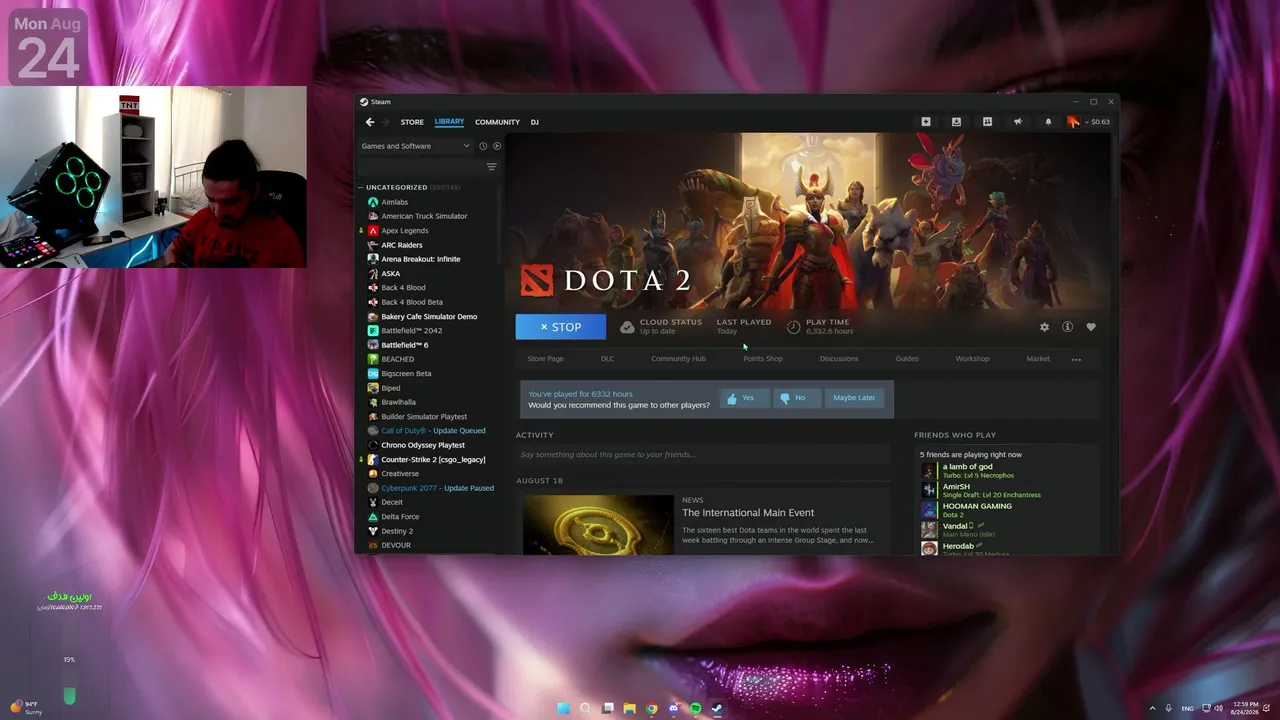Select Counter-Strike 2 [csgo_legacy]
The image size is (1280, 720).
433,460
